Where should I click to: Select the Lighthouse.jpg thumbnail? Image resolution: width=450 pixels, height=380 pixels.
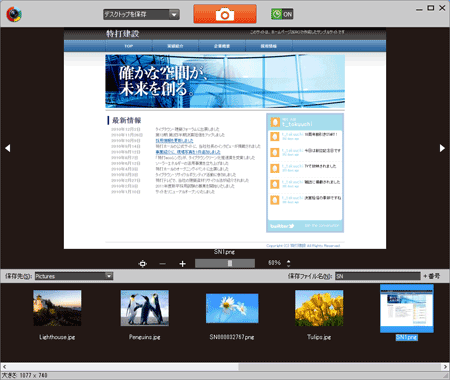point(57,308)
